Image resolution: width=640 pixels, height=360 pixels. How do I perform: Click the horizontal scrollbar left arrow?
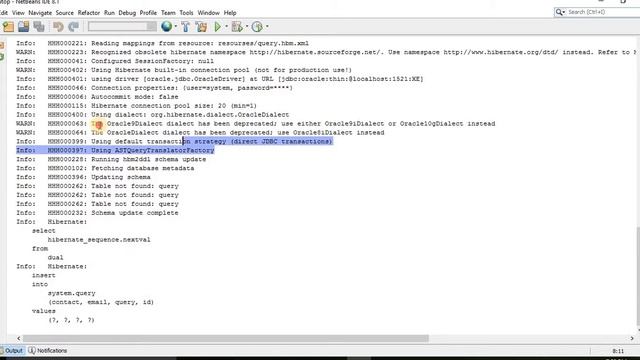tap(18, 338)
